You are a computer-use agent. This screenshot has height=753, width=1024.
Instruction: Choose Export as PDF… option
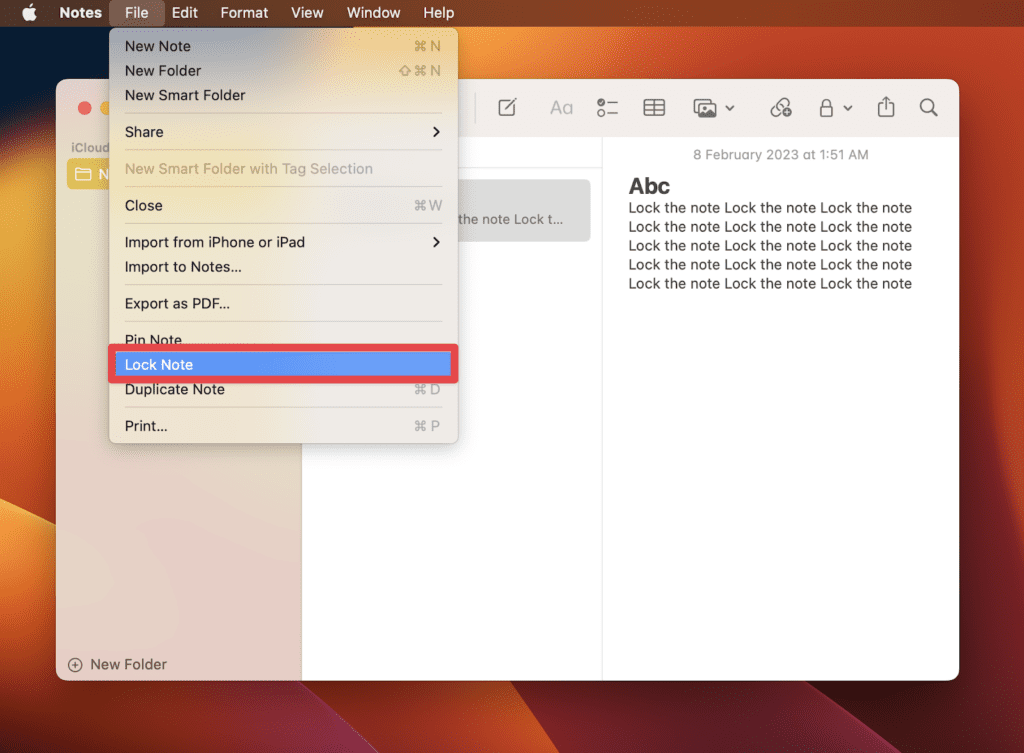coord(283,304)
